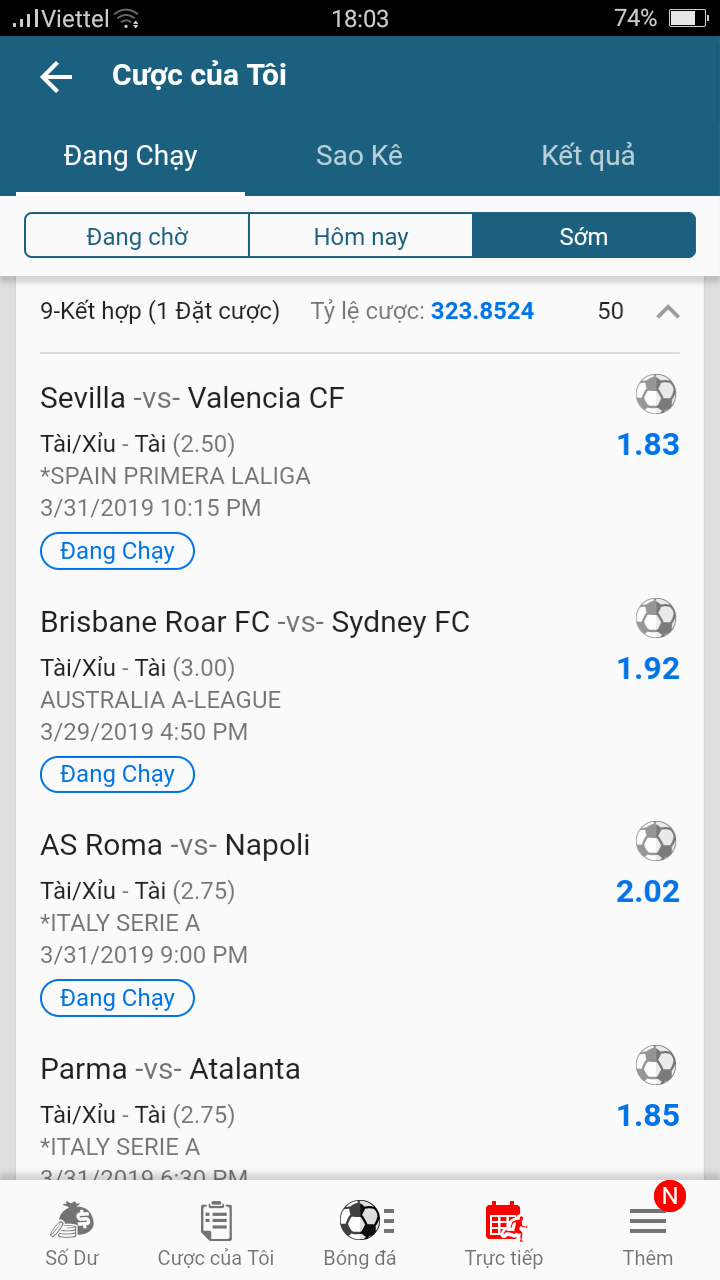
Task: Tap soccer ball icon for Sevilla match
Action: tap(656, 395)
